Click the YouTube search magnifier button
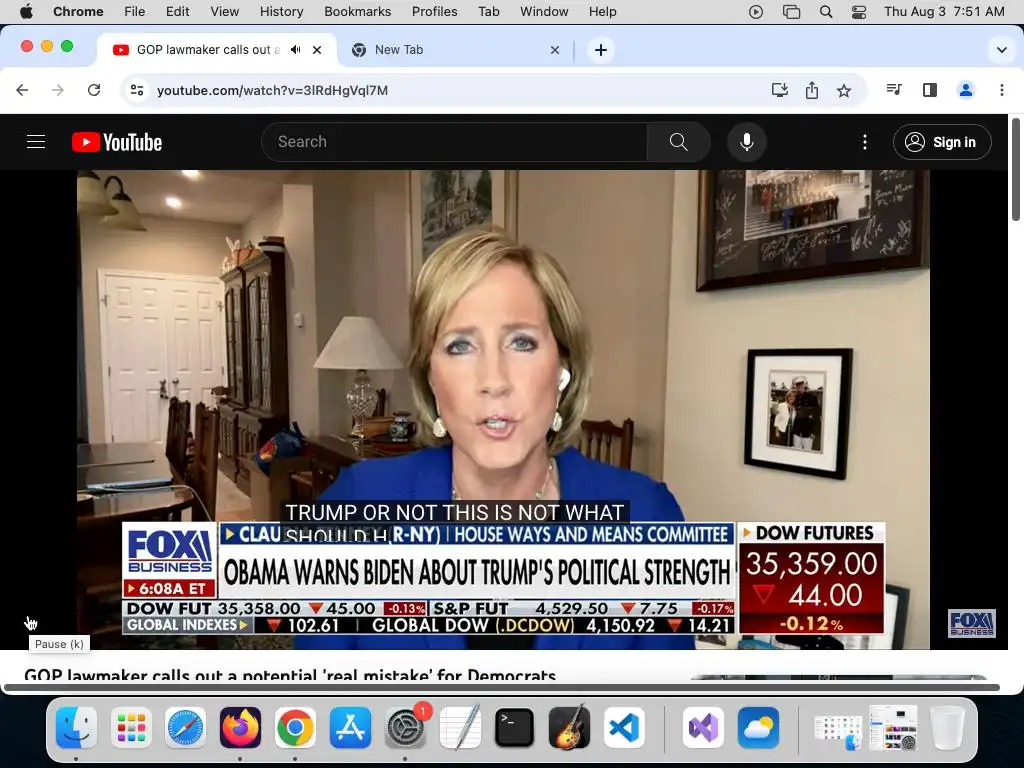This screenshot has width=1024, height=768. click(x=679, y=142)
